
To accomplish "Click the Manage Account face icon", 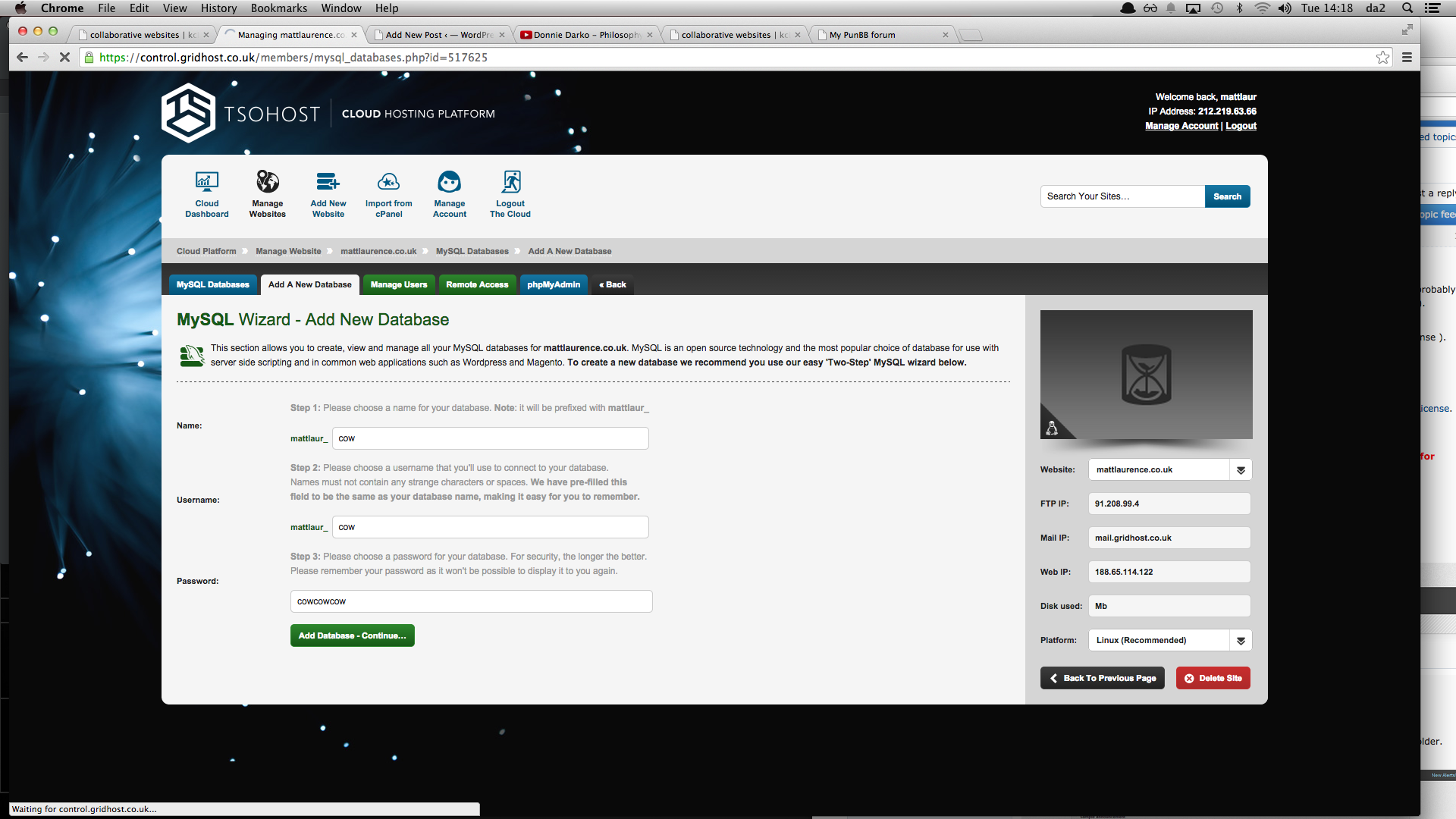I will [x=449, y=183].
